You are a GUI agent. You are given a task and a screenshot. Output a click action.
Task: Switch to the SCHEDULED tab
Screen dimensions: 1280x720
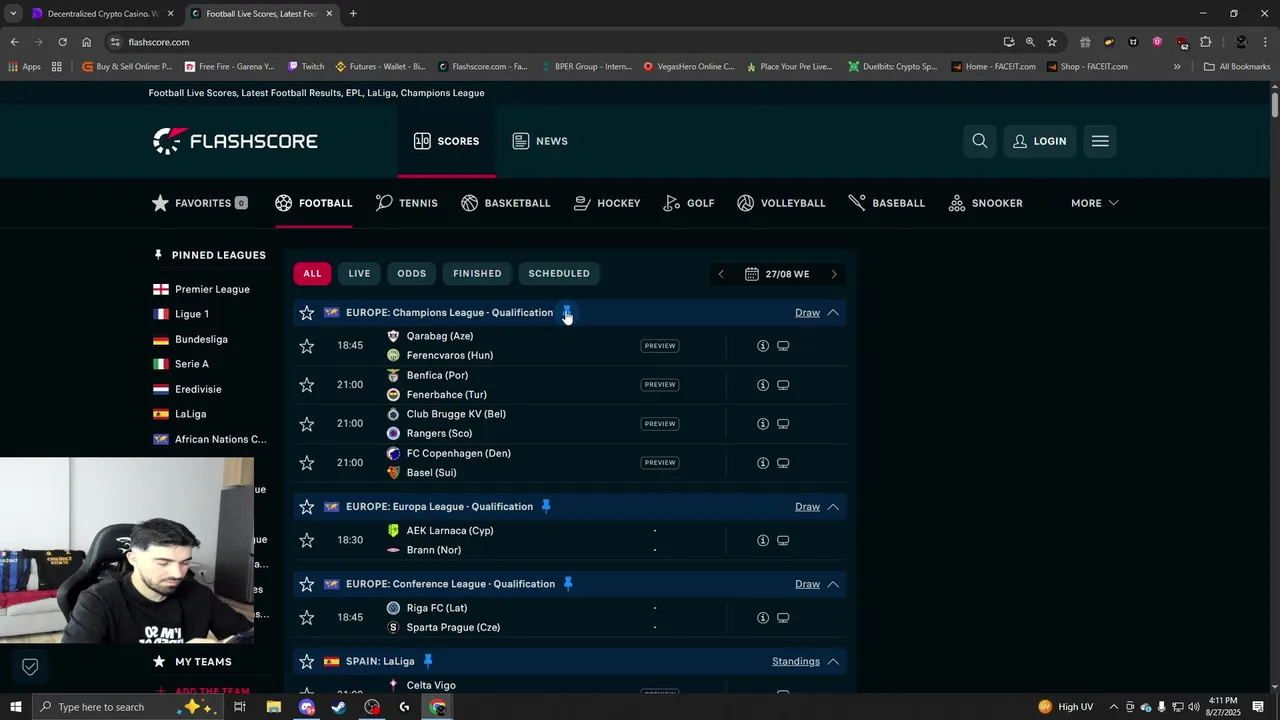click(x=559, y=273)
